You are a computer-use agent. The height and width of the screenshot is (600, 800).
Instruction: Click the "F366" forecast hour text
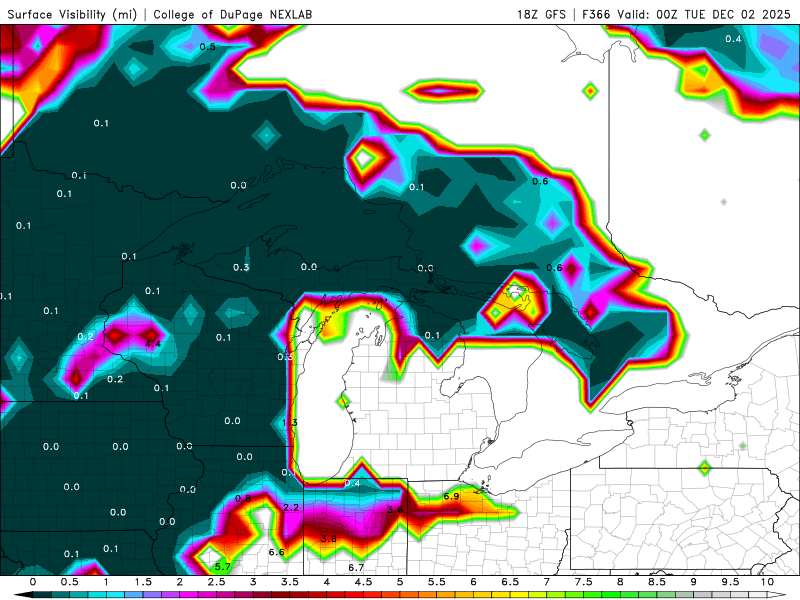click(x=596, y=14)
